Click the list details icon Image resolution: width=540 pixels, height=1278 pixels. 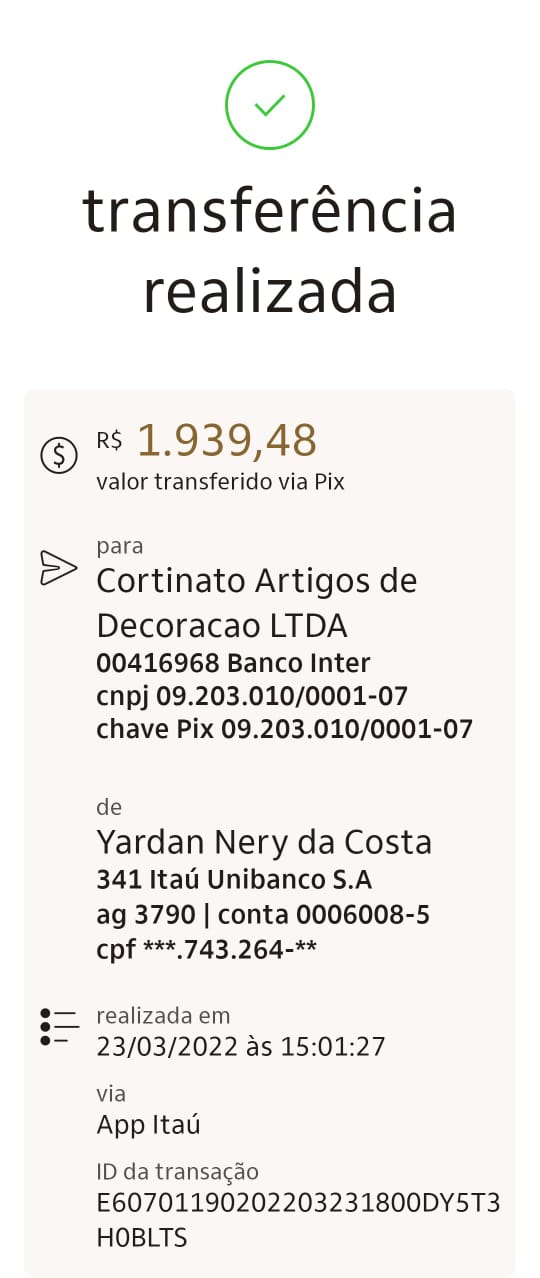tap(59, 1027)
